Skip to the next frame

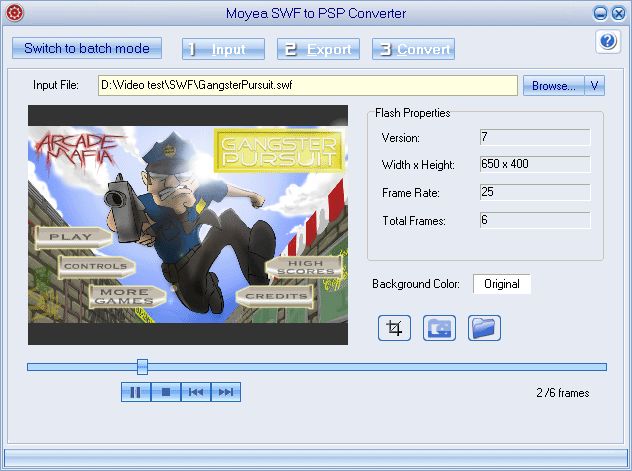[x=226, y=392]
